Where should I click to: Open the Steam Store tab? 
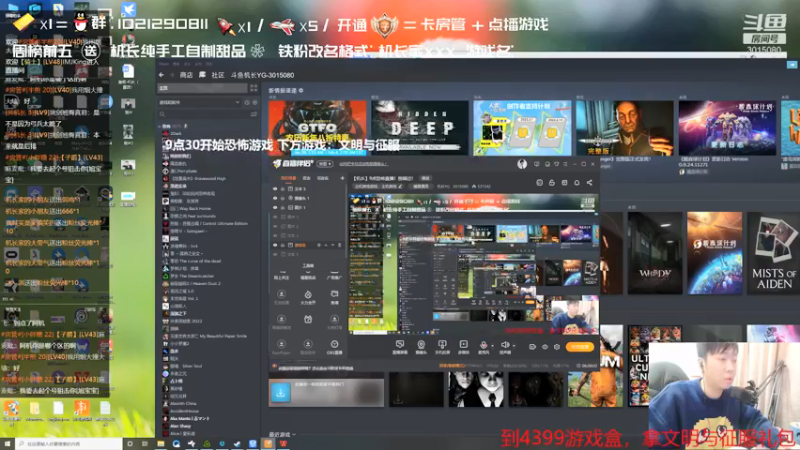tap(186, 75)
